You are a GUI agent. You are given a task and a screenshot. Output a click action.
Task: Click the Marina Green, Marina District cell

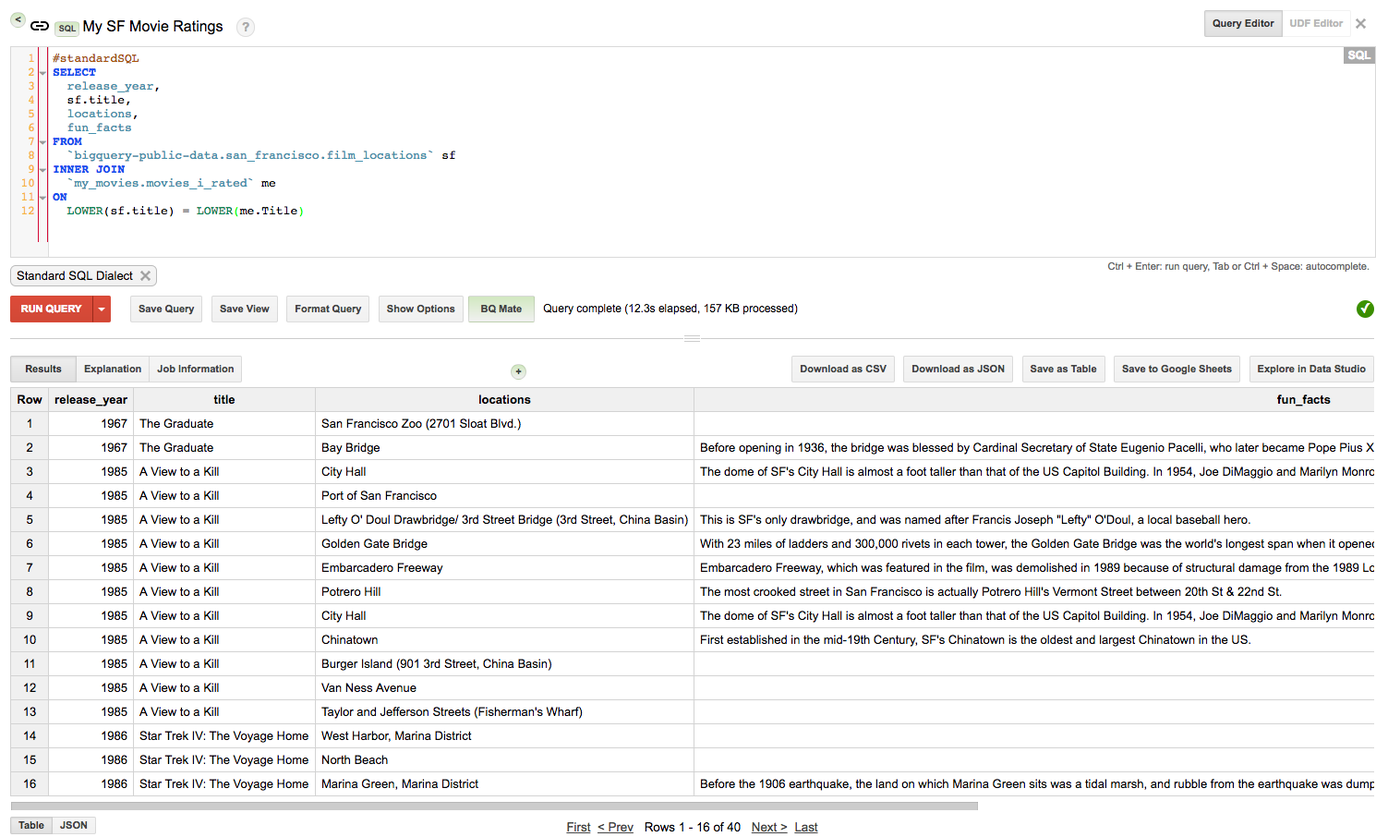[504, 784]
